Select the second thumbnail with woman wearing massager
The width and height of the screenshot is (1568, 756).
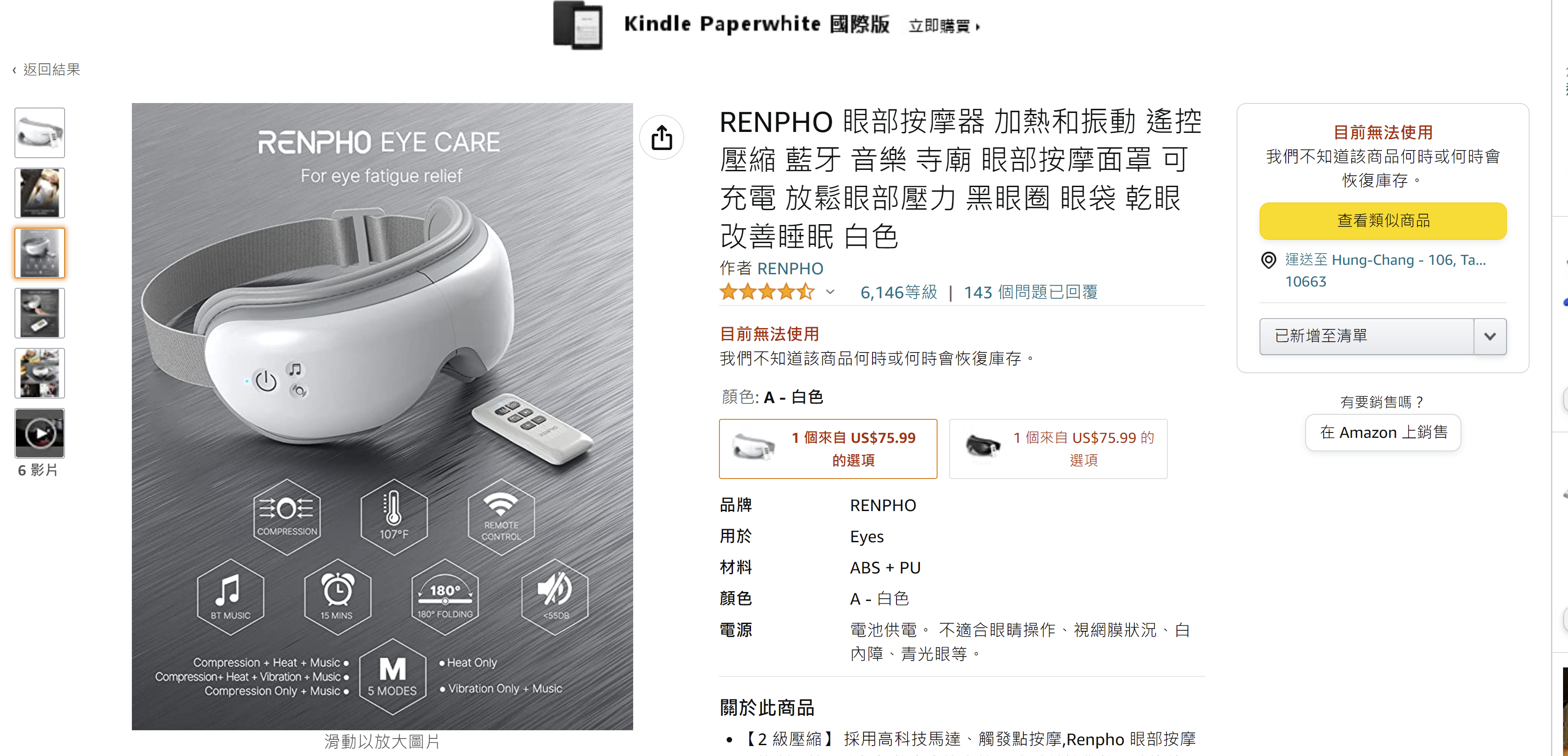click(40, 193)
